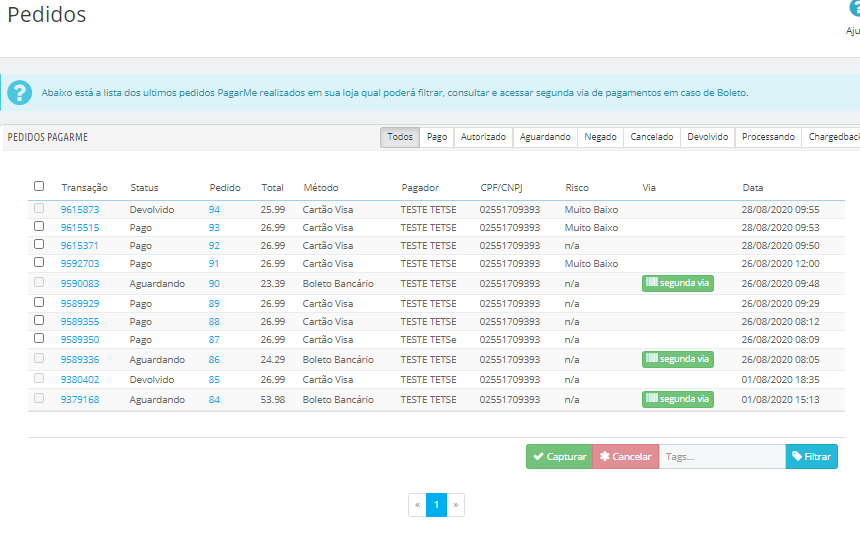
Task: Select the date 28/08/2020 09:55
Action: point(780,210)
